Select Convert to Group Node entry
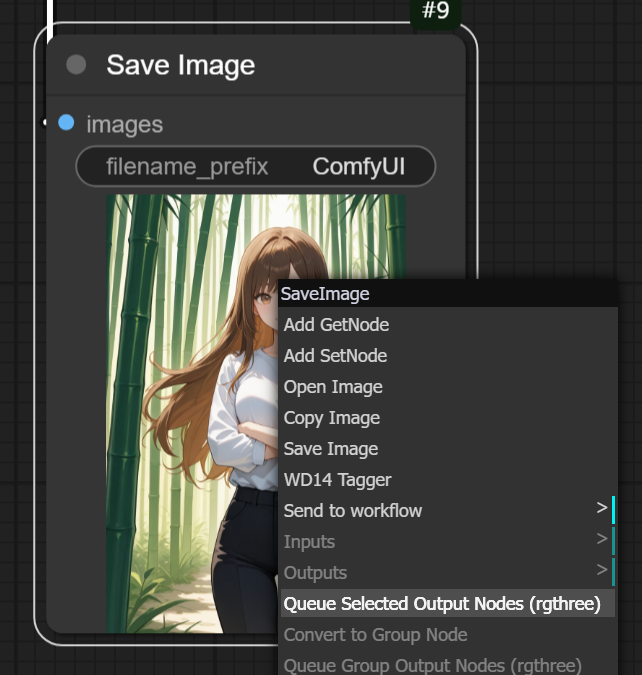The width and height of the screenshot is (642, 675). [x=448, y=635]
